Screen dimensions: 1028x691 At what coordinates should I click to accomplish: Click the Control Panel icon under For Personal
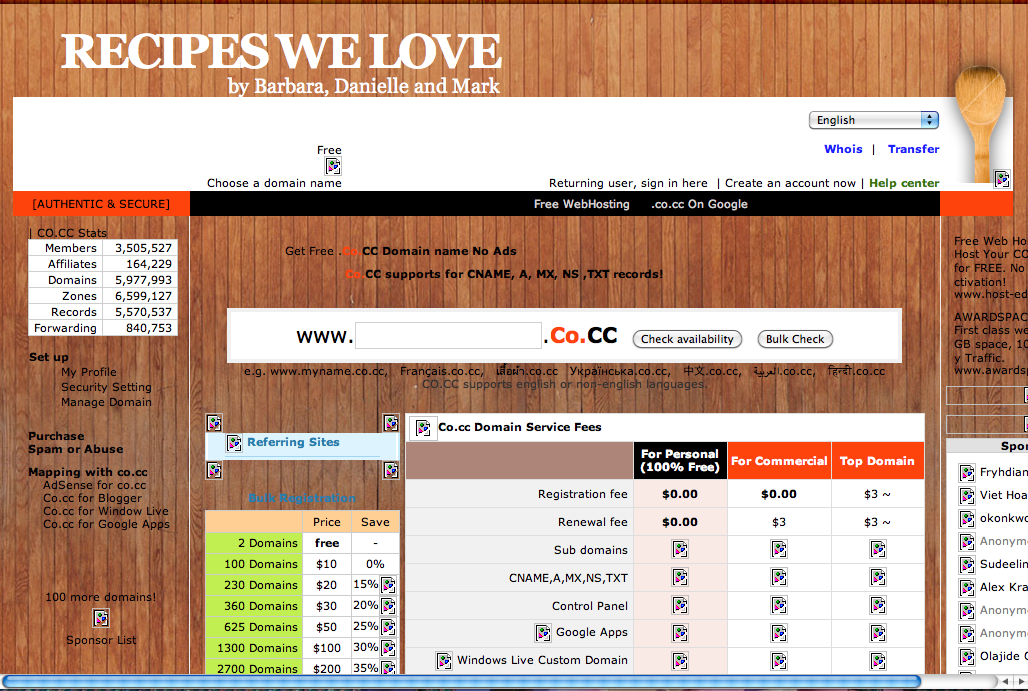click(680, 605)
